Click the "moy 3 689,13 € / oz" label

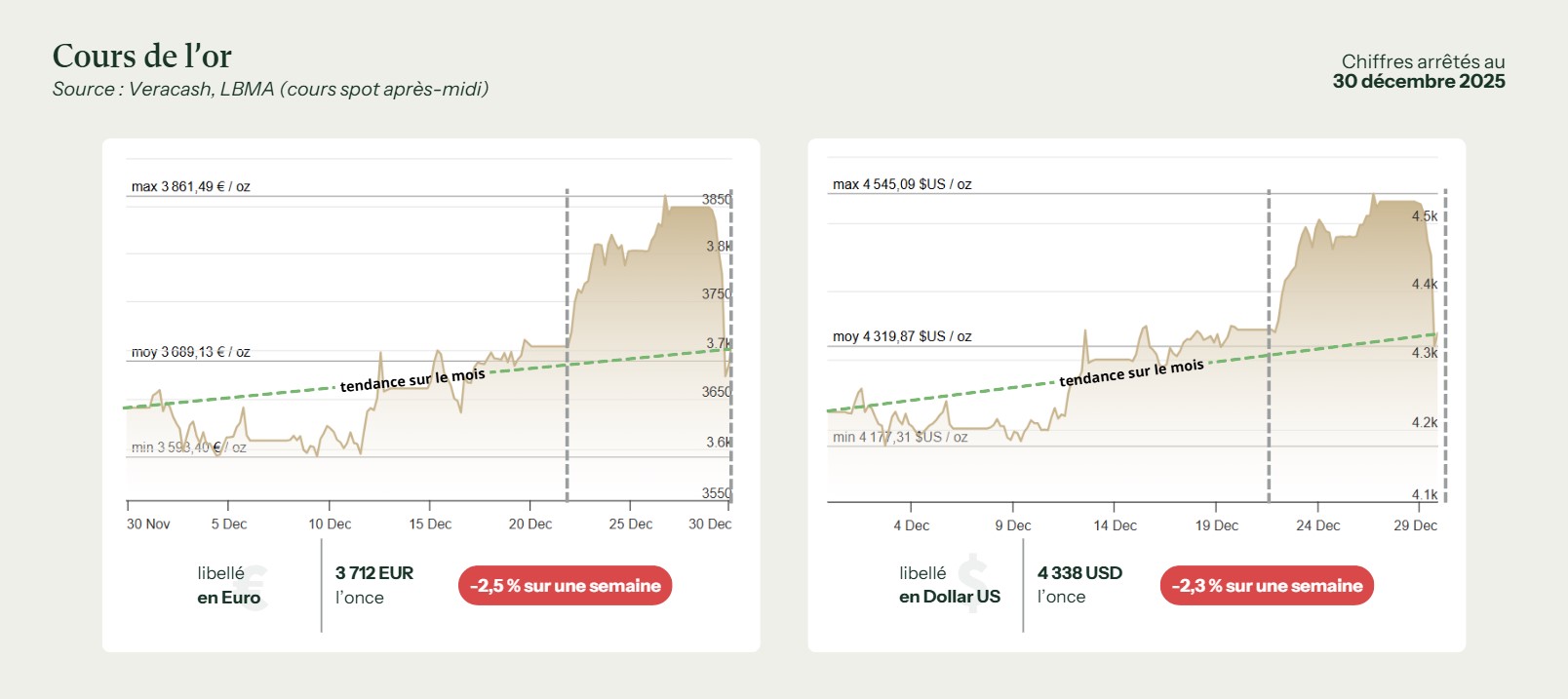point(191,352)
